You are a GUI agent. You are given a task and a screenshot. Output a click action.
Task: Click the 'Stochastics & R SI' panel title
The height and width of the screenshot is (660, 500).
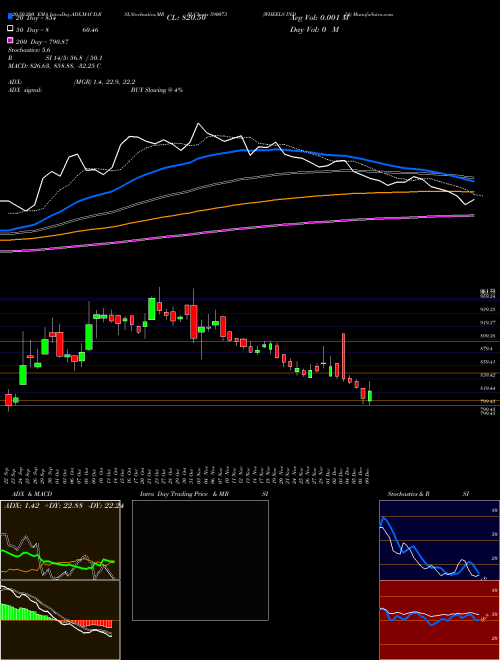[x=428, y=494]
